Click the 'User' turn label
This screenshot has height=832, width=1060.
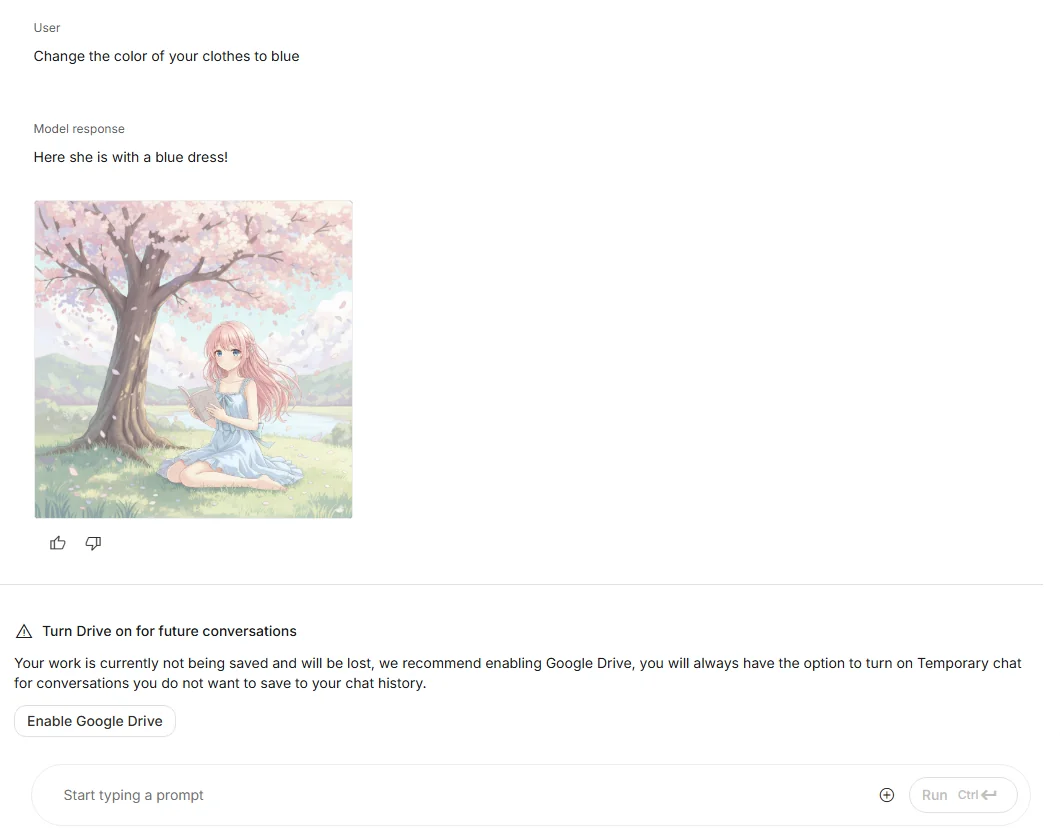tap(47, 28)
